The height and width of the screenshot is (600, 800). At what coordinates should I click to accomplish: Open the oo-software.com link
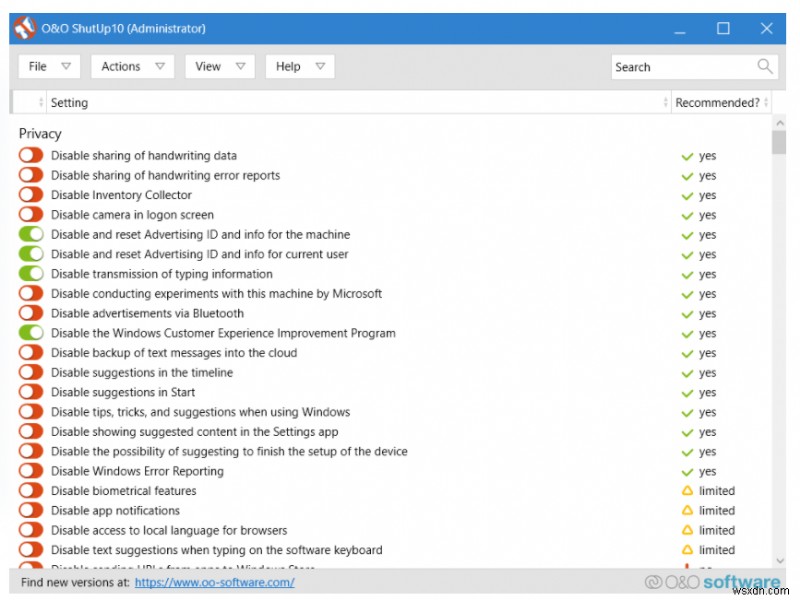tap(214, 582)
